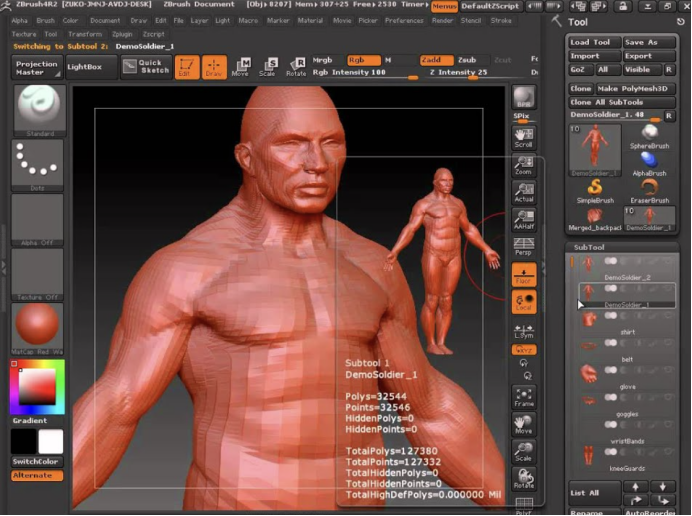The width and height of the screenshot is (692, 516).
Task: Select the Merged_backpack tool
Action: pos(595,219)
